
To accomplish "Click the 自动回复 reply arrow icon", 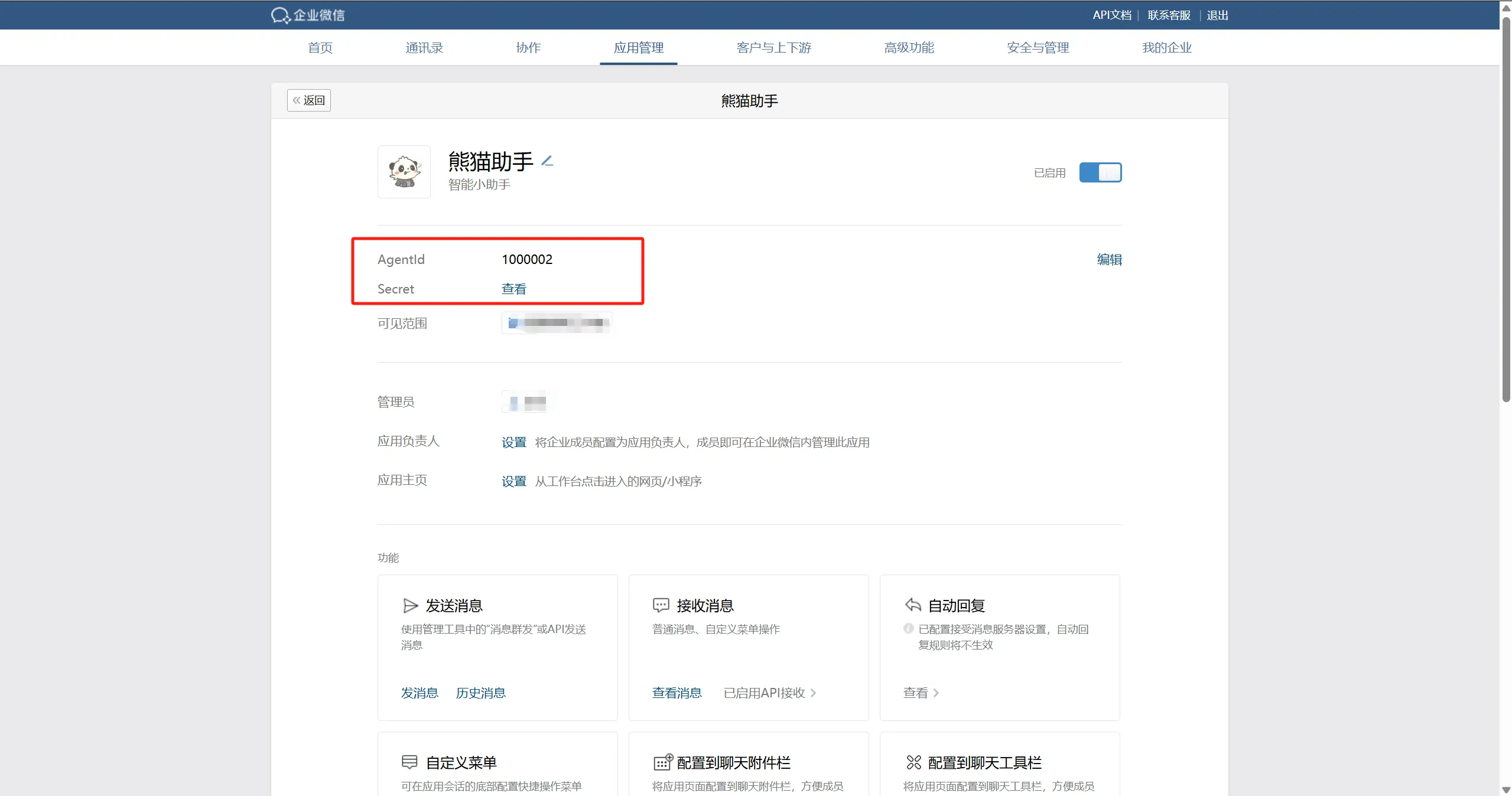I will click(912, 605).
